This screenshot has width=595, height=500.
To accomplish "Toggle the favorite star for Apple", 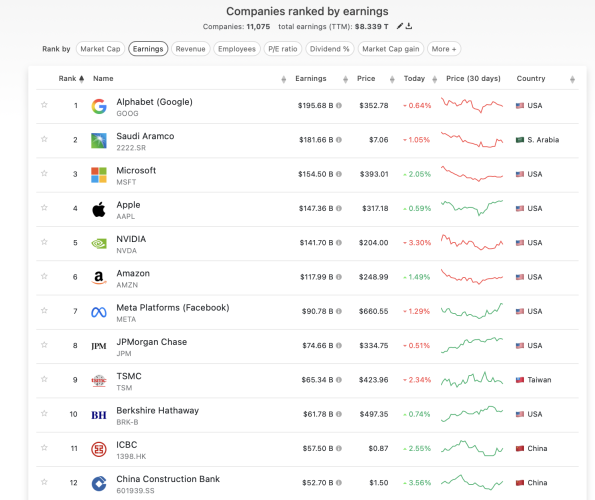I will pyautogui.click(x=44, y=208).
